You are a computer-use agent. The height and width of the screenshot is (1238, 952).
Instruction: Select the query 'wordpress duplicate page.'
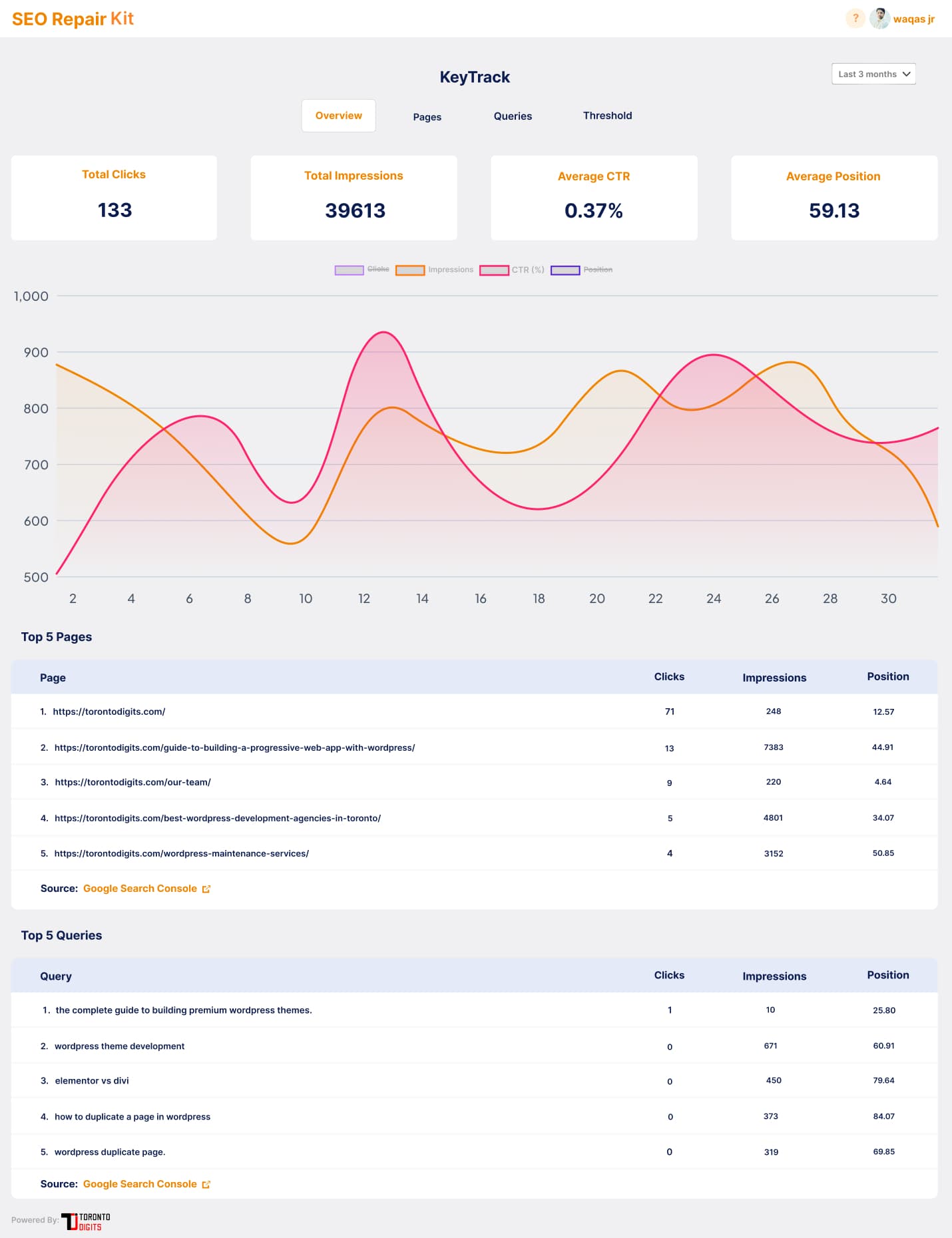[110, 1152]
